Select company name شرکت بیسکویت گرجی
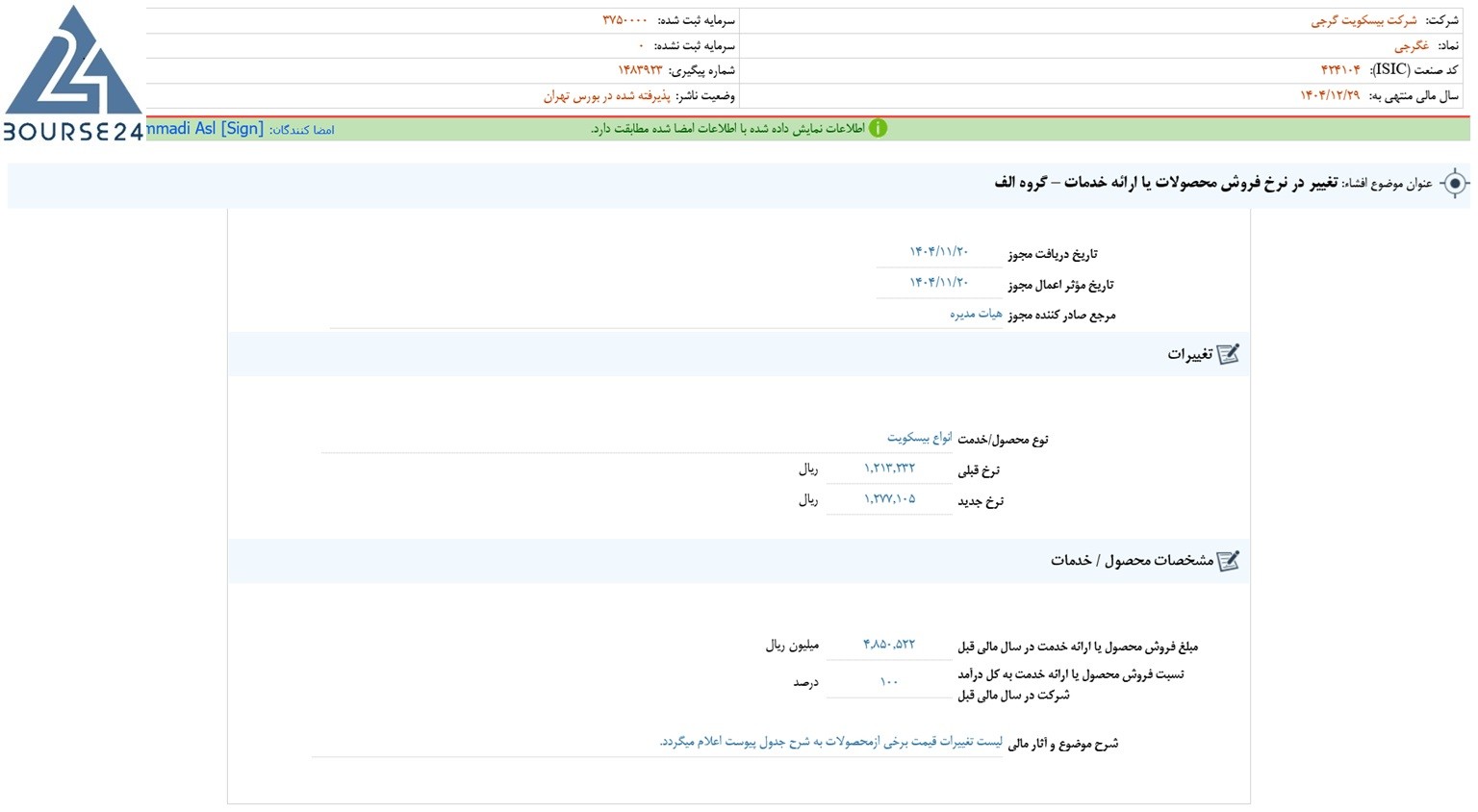 (1363, 20)
